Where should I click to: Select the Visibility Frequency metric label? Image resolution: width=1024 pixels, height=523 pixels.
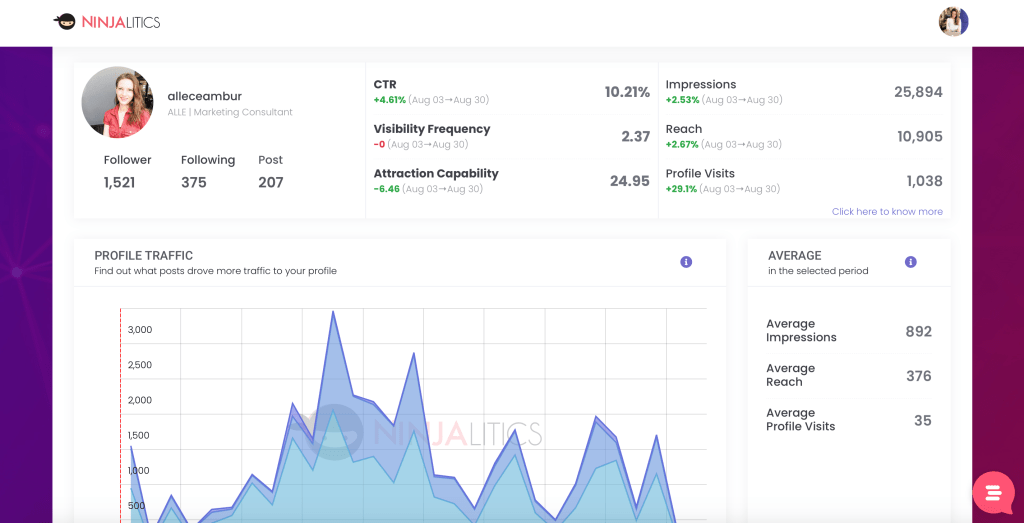431,129
